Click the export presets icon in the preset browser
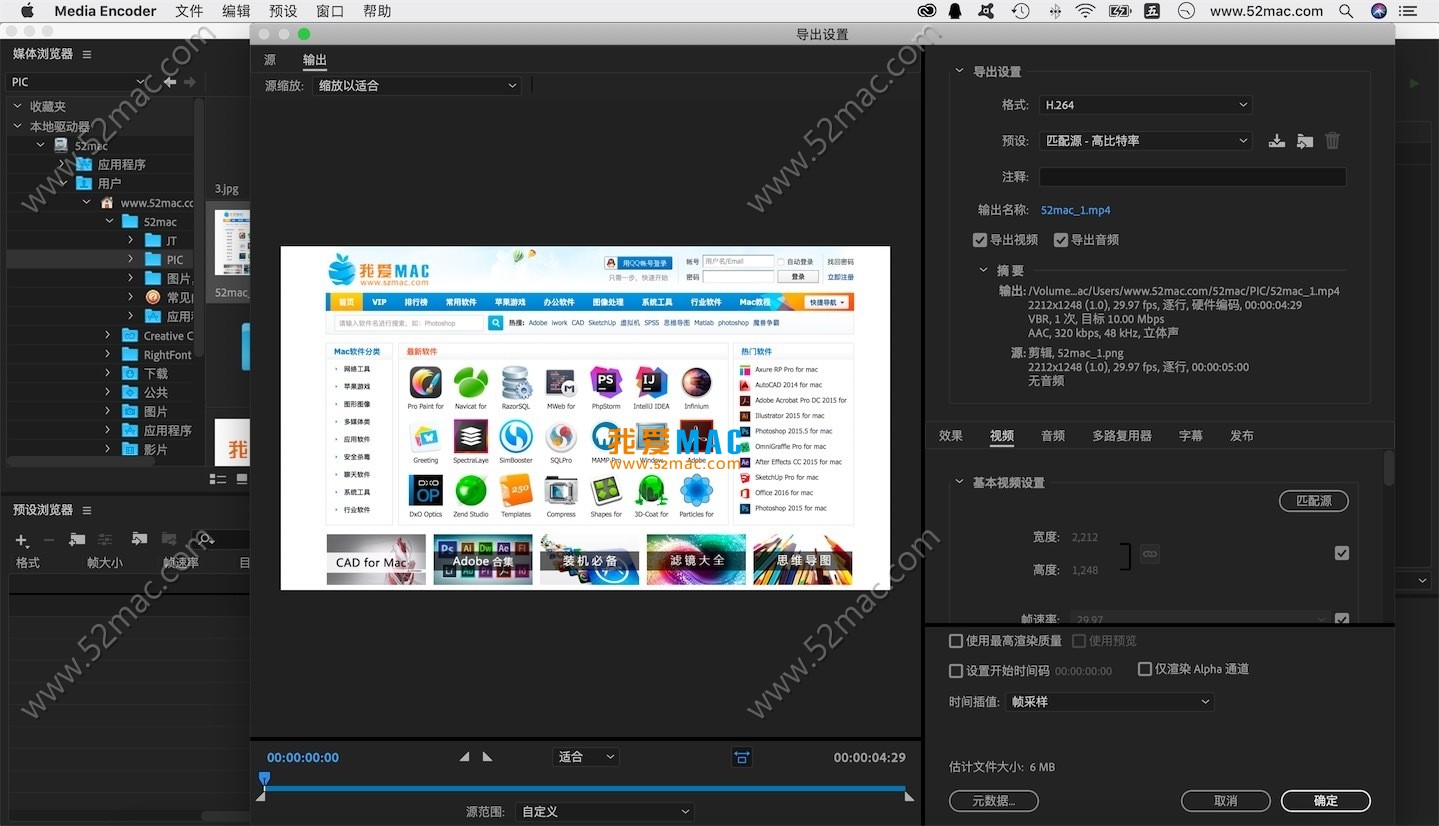Image resolution: width=1439 pixels, height=826 pixels. coord(169,539)
